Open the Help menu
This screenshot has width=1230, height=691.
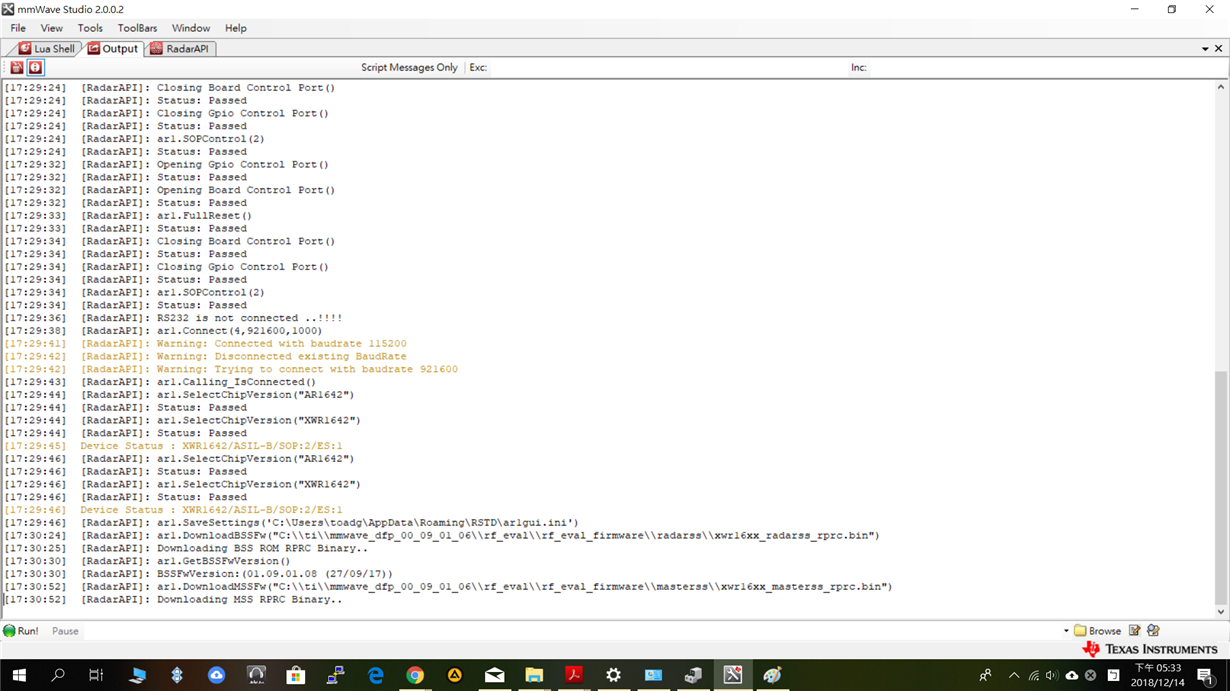pyautogui.click(x=236, y=28)
